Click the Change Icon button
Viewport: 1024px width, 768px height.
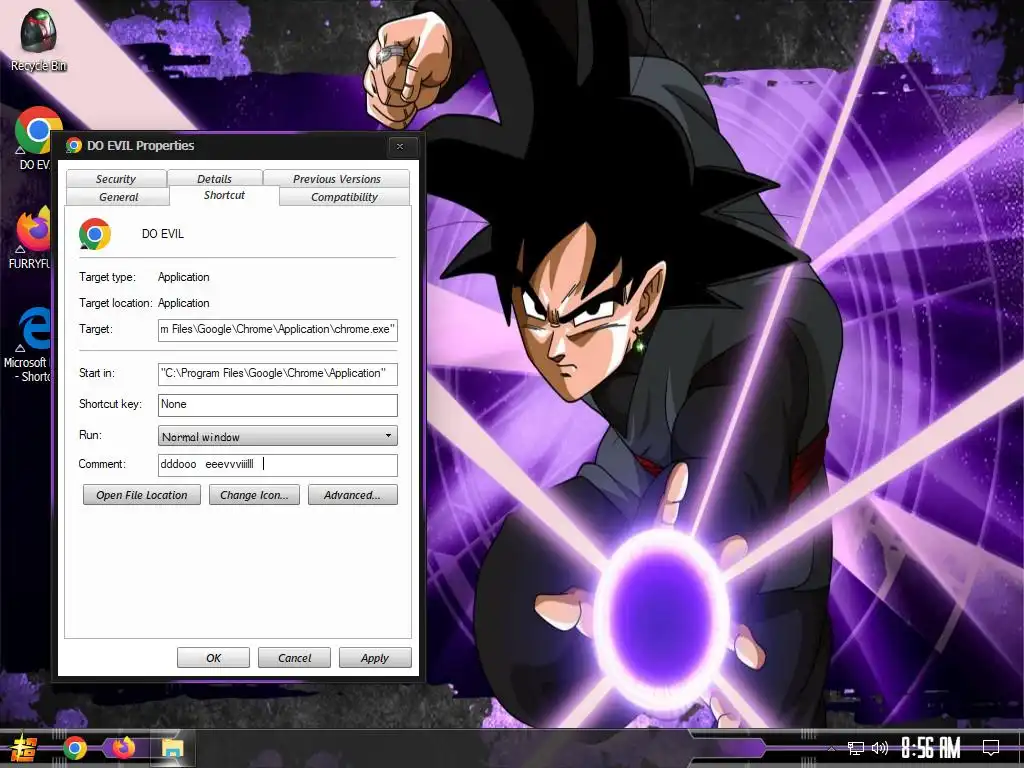click(x=254, y=495)
